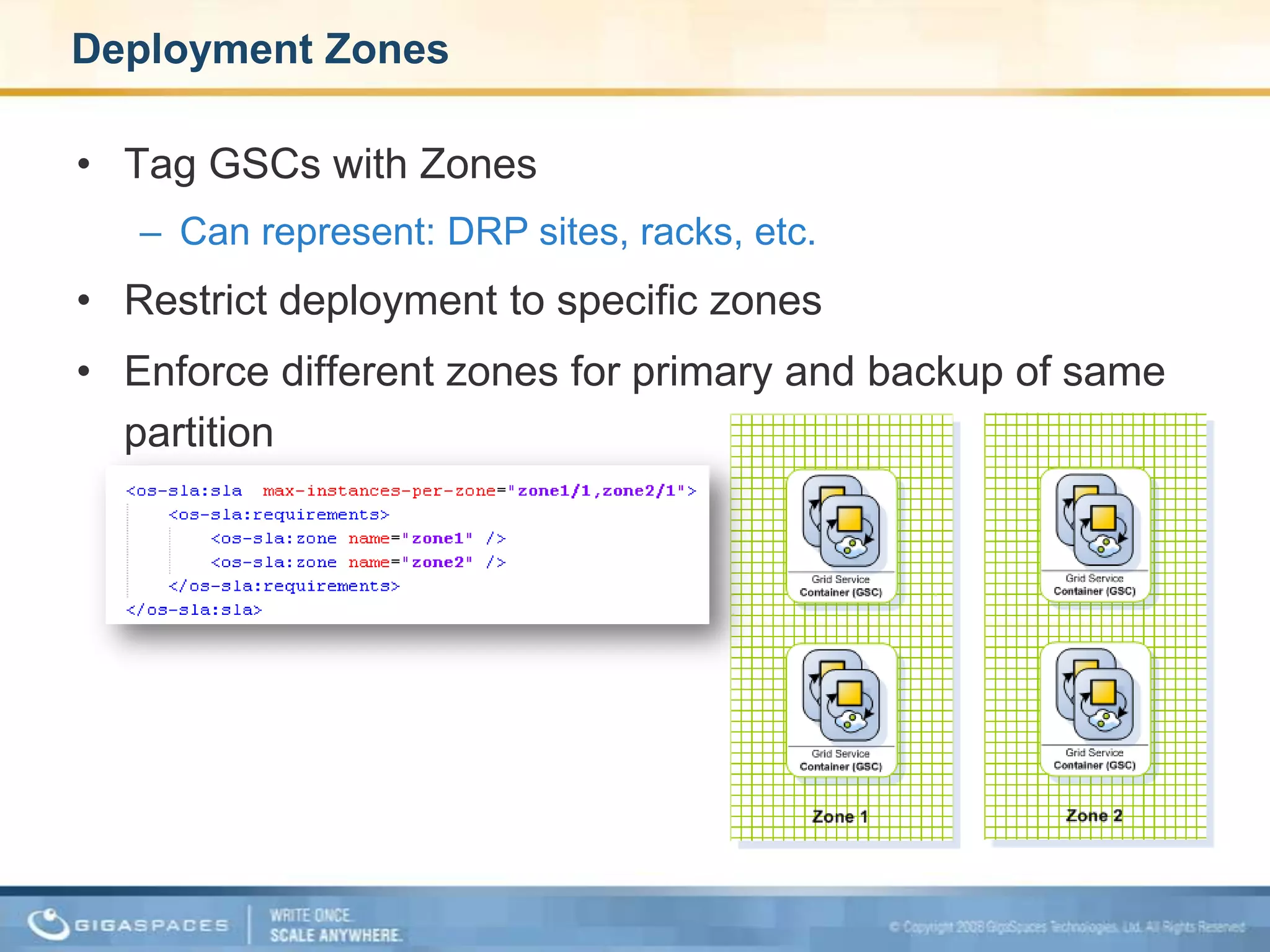Viewport: 1270px width, 952px height.
Task: Click the opening os-sla:requirements tag
Action: tap(278, 514)
